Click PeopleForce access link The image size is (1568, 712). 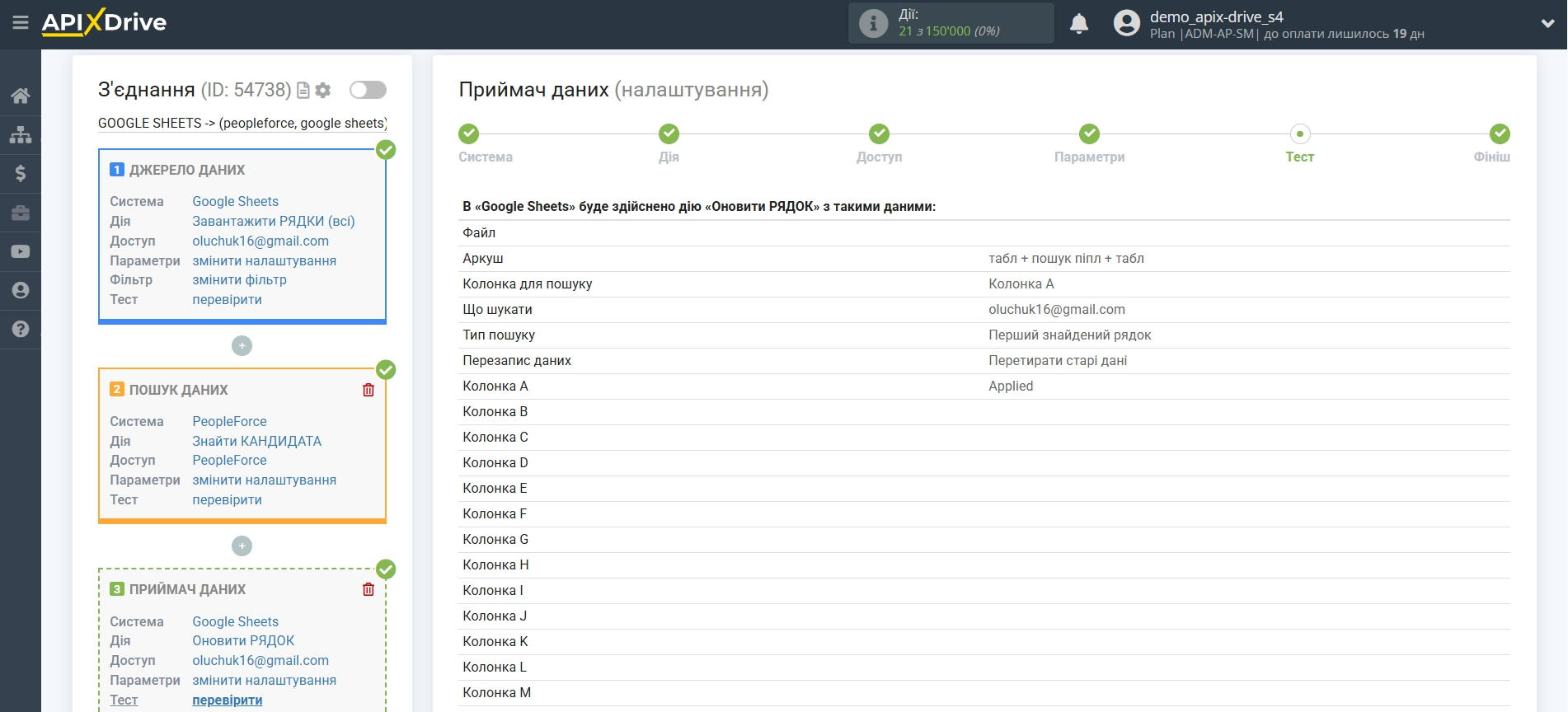(229, 460)
